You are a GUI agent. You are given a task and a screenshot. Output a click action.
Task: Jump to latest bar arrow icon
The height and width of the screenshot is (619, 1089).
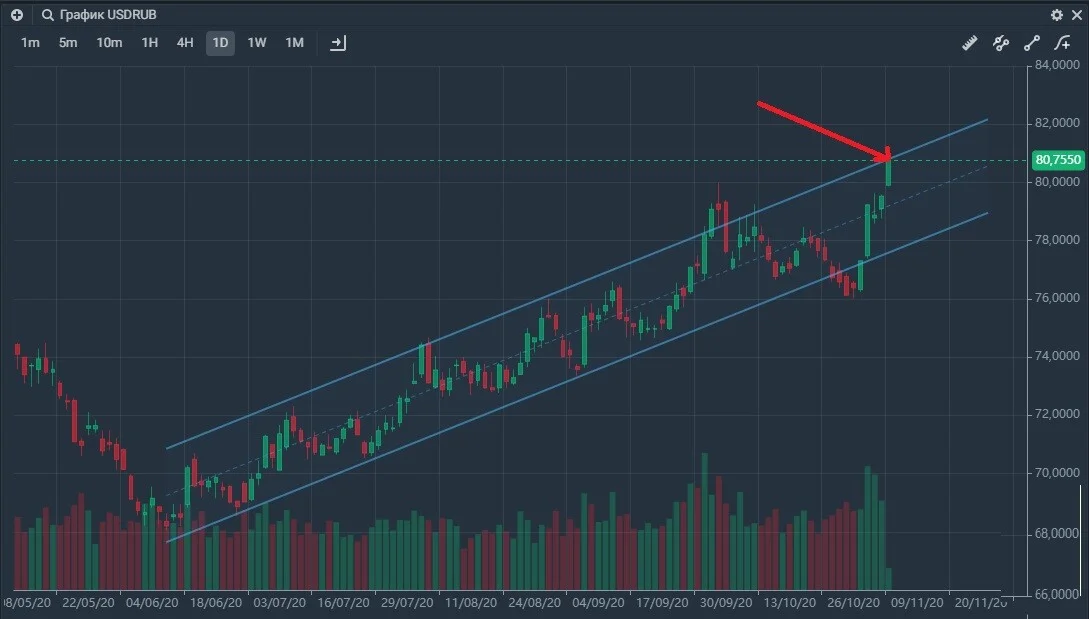click(338, 43)
